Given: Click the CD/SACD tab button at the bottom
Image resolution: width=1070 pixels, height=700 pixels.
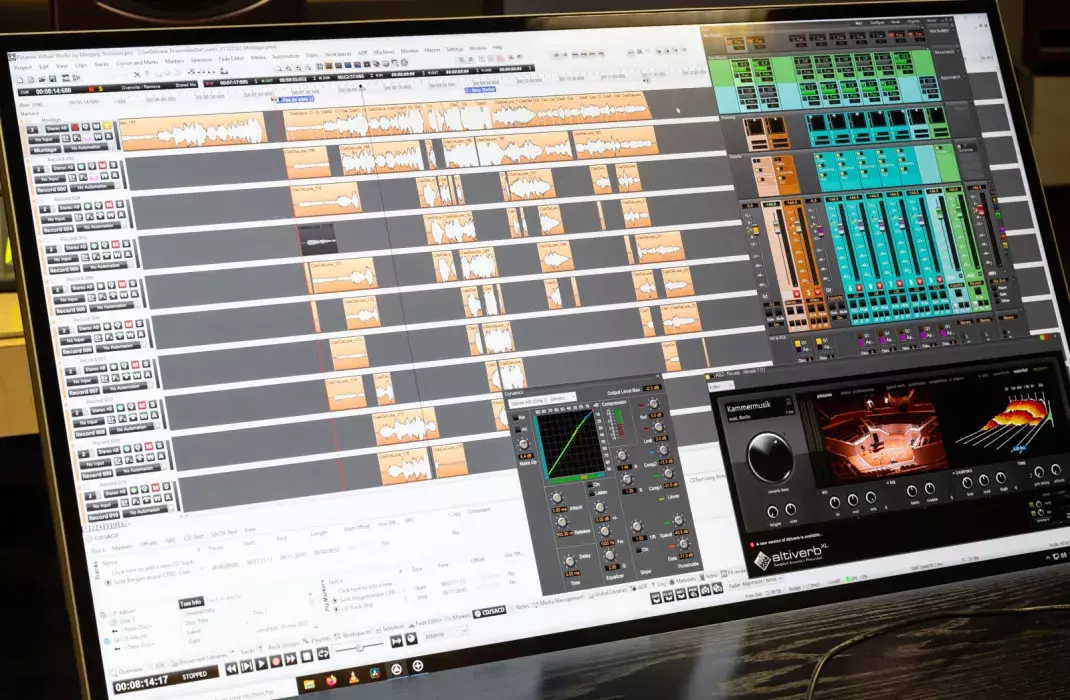Looking at the screenshot, I should (x=490, y=612).
